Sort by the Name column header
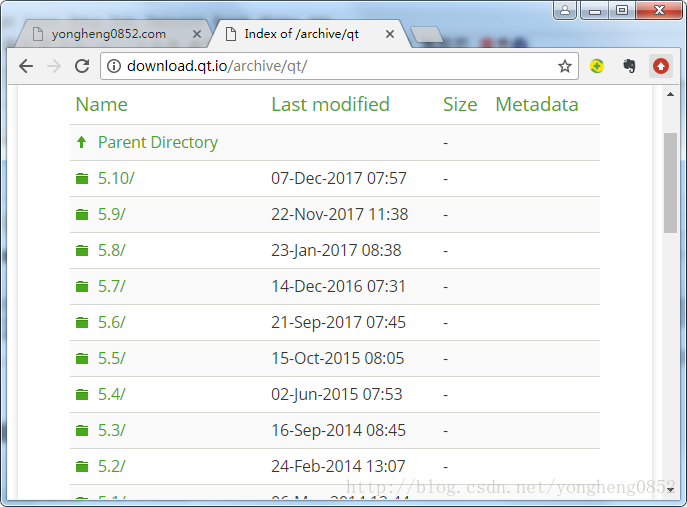The image size is (687, 507). (102, 104)
